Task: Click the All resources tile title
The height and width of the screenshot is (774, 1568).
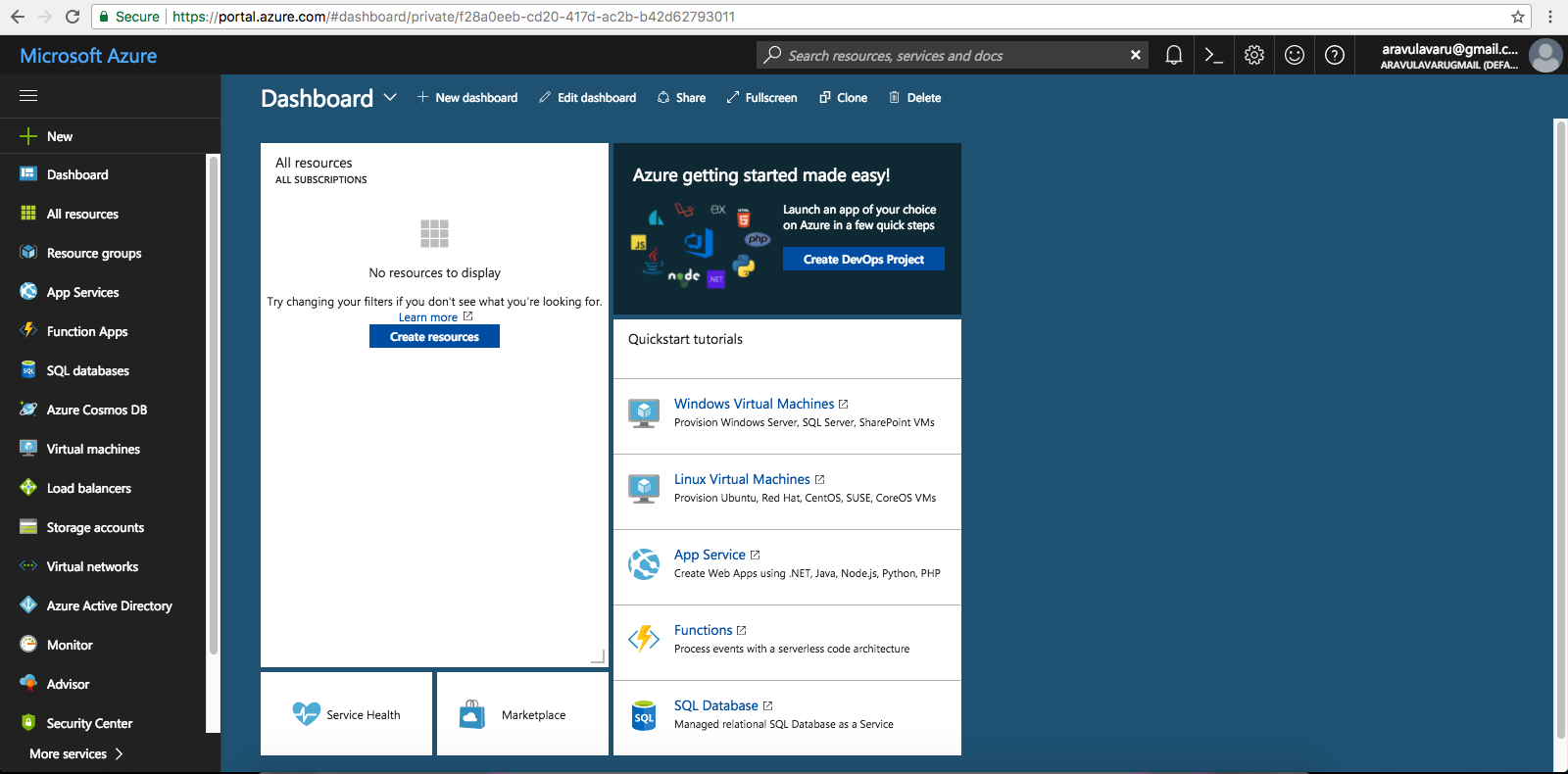Action: point(314,163)
